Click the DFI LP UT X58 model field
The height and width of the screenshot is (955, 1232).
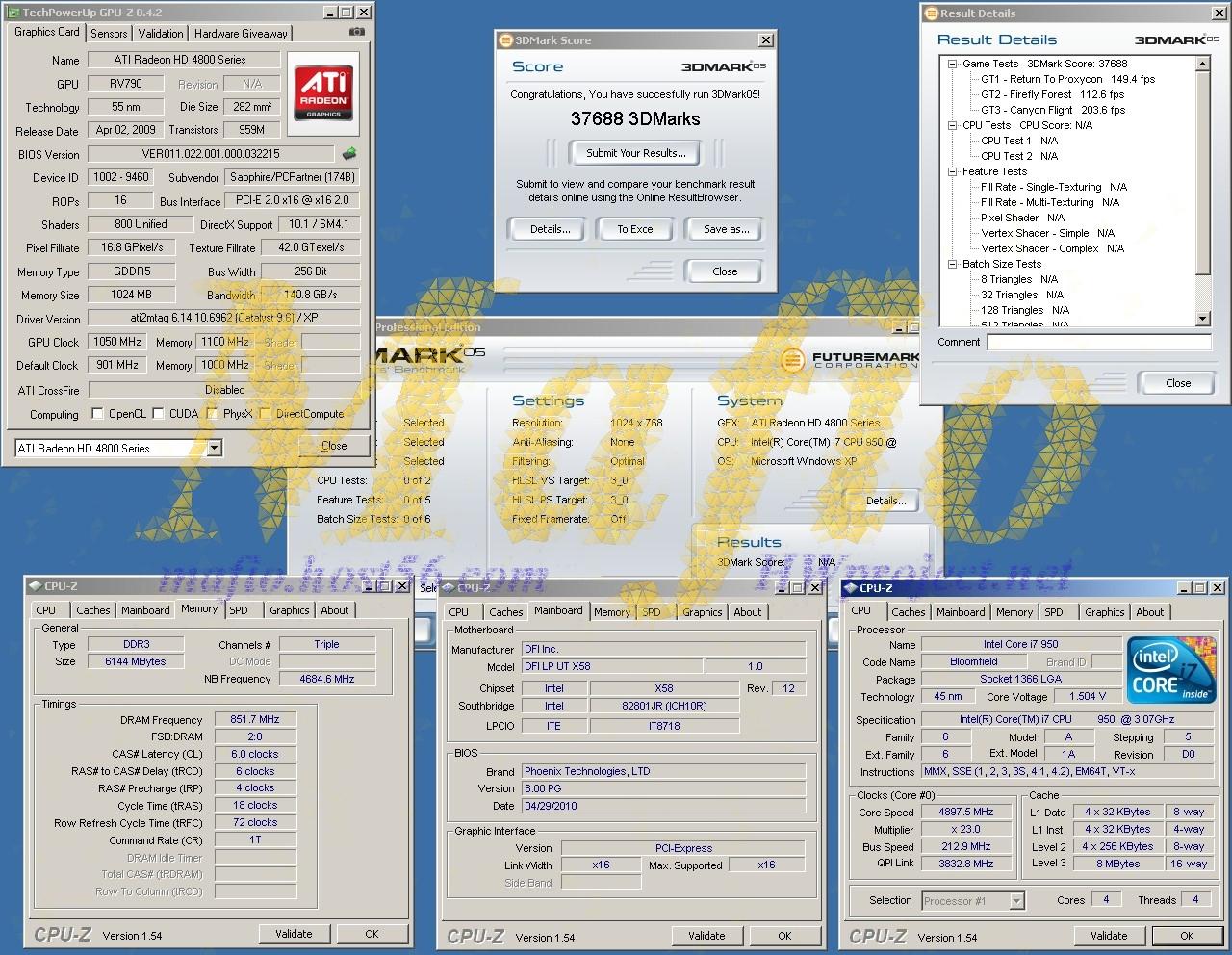click(611, 666)
